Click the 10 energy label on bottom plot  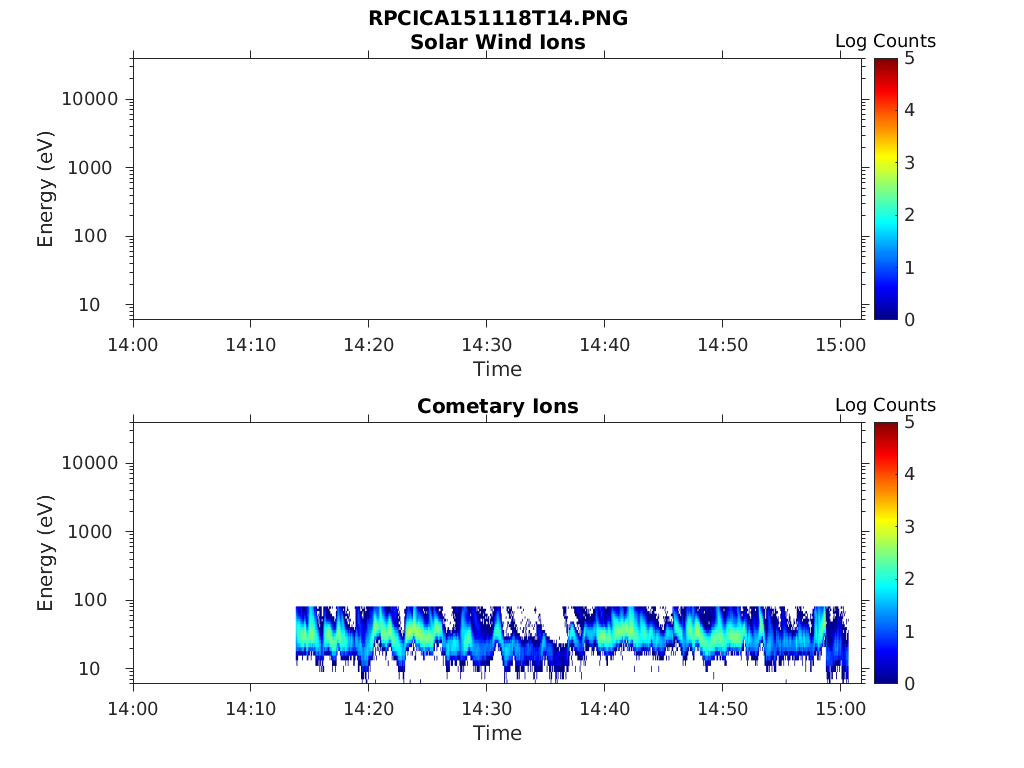click(89, 669)
